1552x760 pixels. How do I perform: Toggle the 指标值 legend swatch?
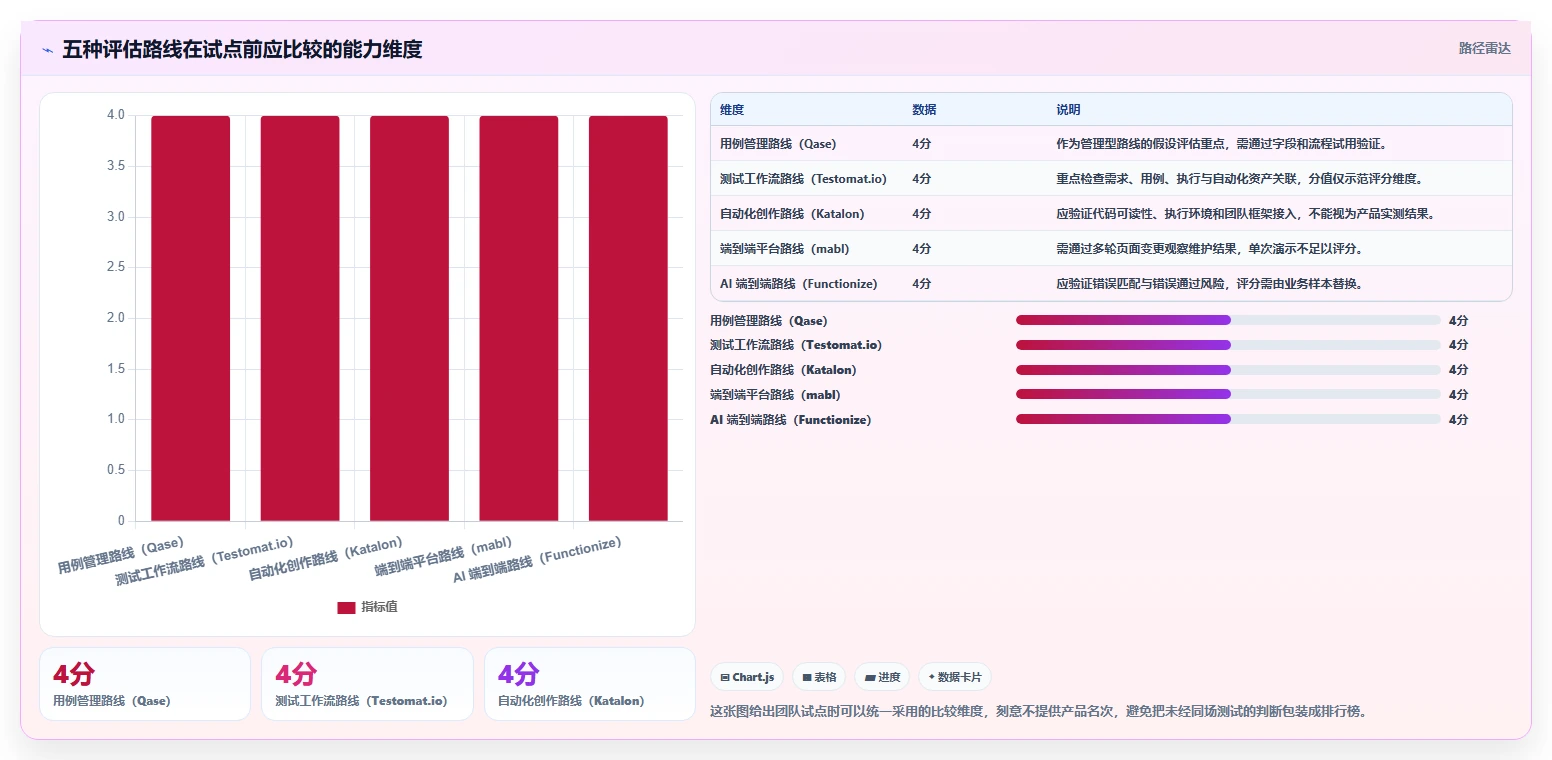point(346,607)
